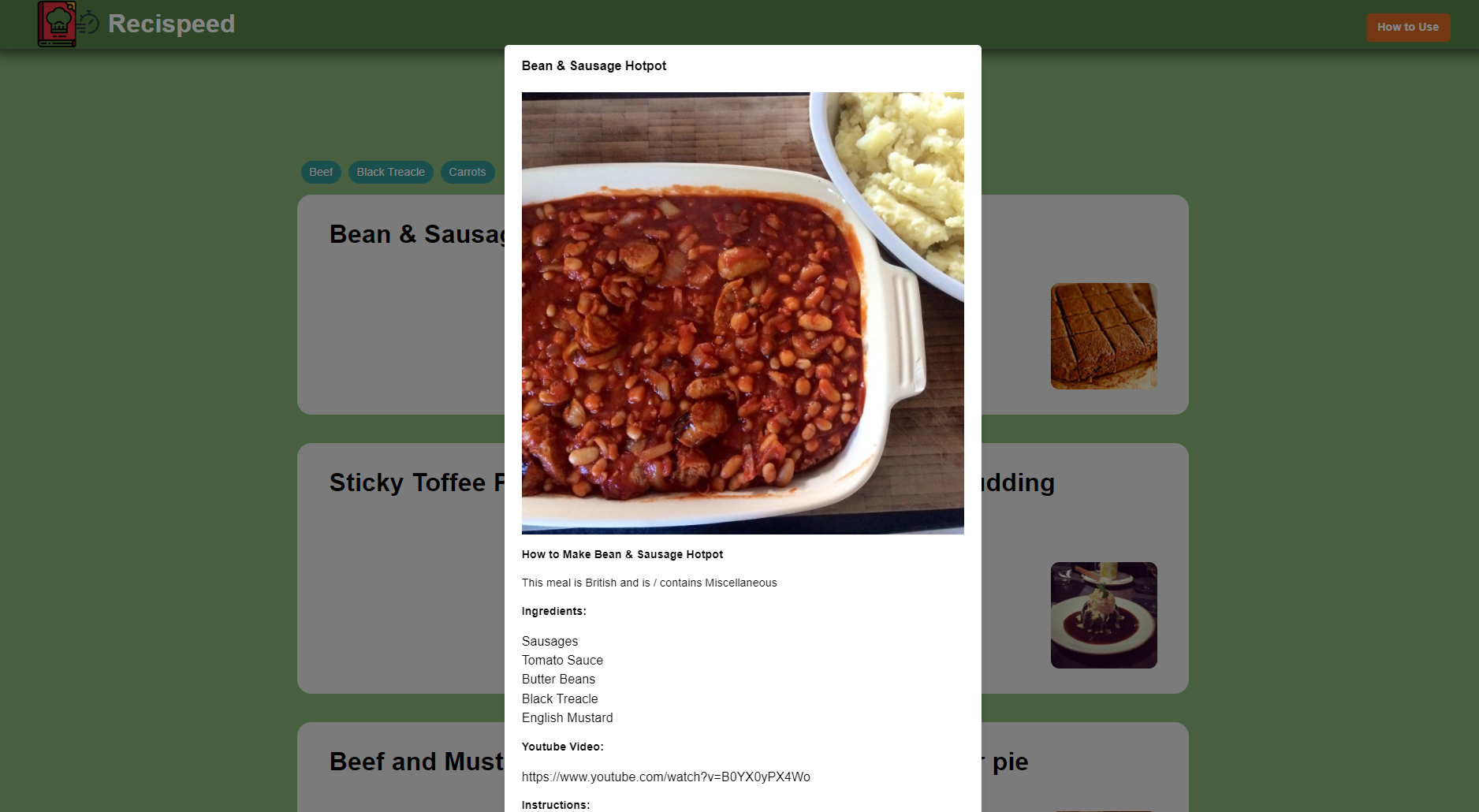Open the Recispeed home title link
Screen dimensions: 1479x812
(x=171, y=24)
